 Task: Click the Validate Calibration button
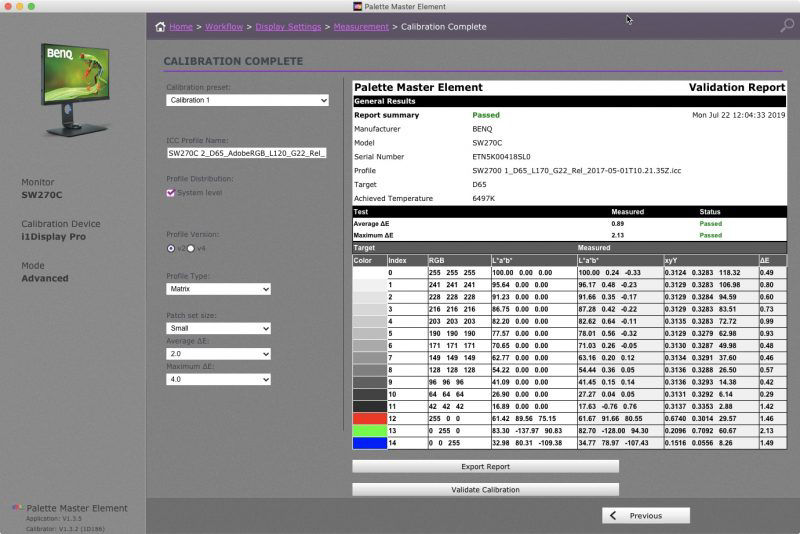tap(485, 489)
